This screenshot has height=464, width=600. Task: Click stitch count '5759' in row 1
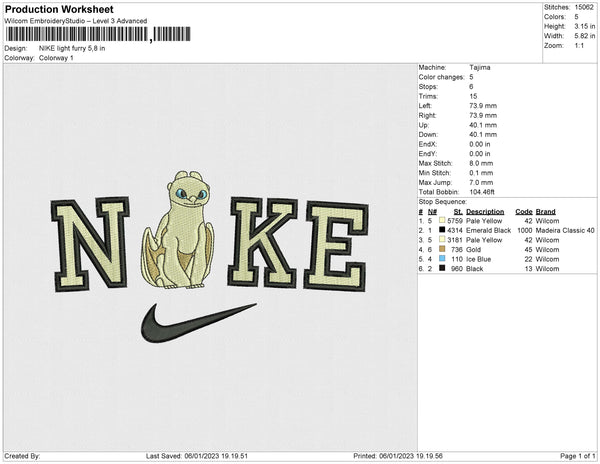click(455, 221)
